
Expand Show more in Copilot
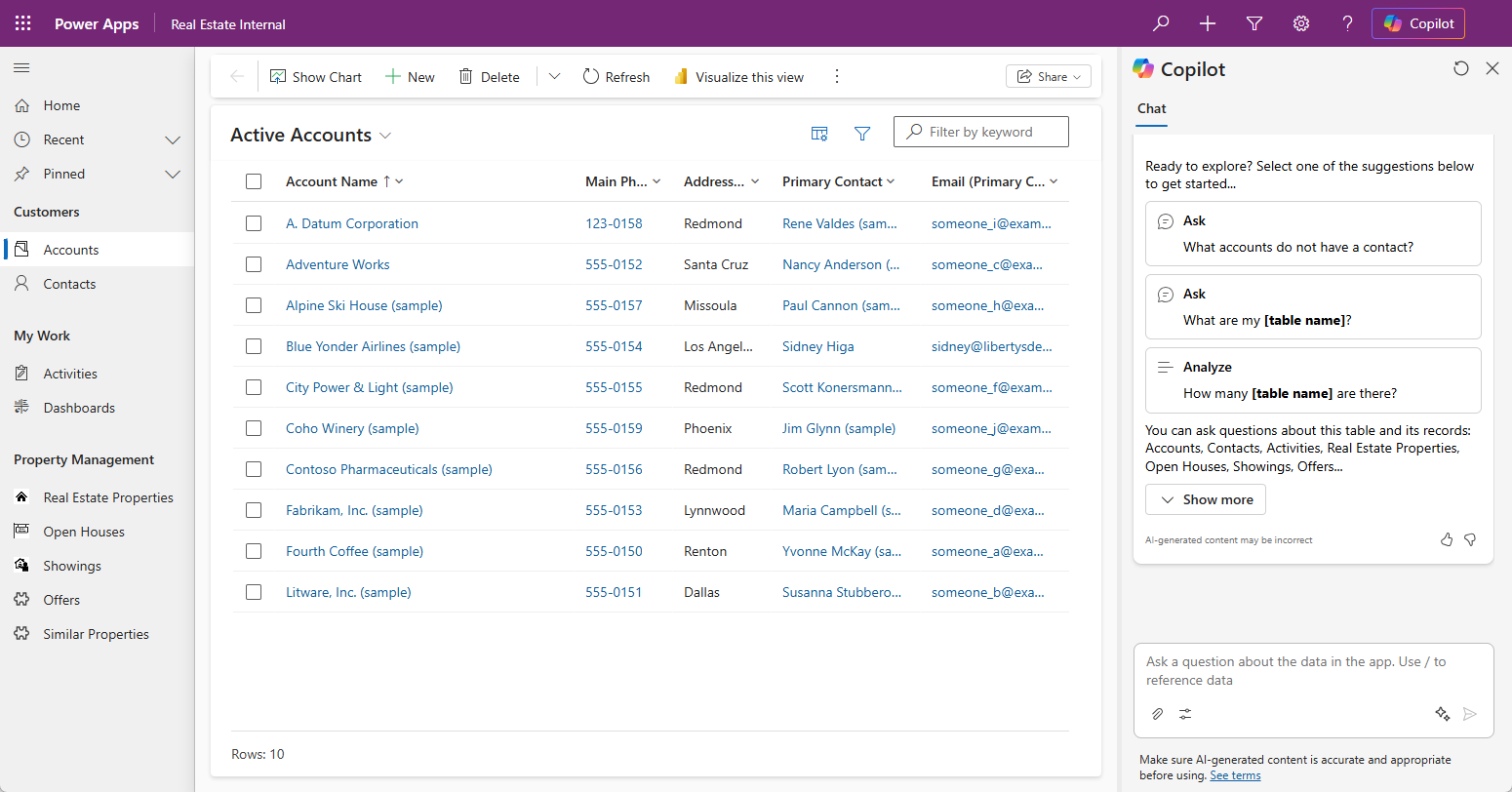pyautogui.click(x=1206, y=499)
